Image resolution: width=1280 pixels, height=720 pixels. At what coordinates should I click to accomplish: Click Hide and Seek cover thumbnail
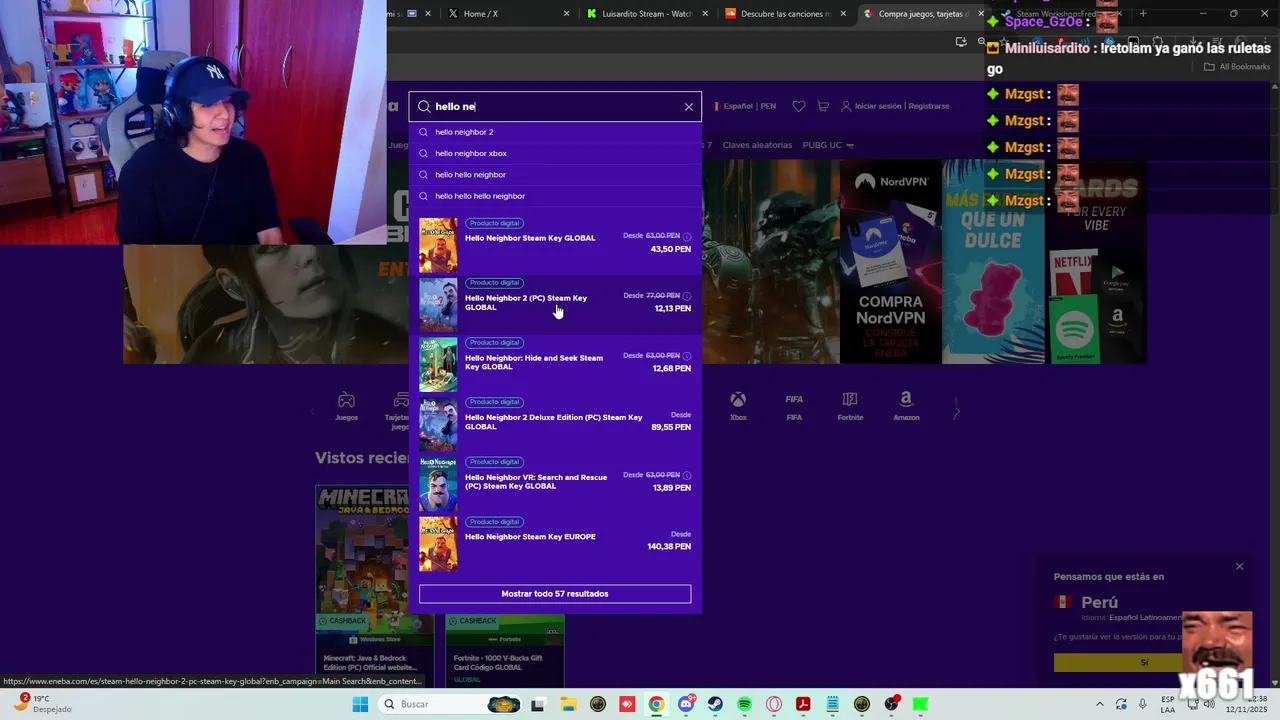pyautogui.click(x=438, y=365)
